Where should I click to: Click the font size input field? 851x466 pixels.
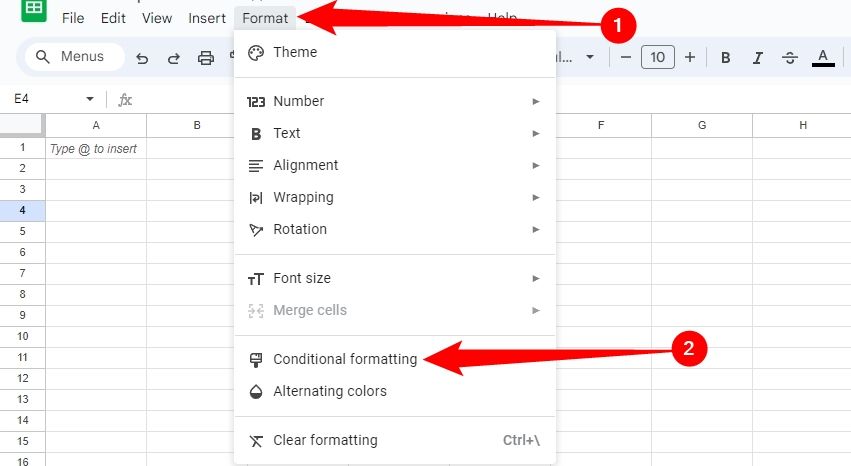[x=657, y=58]
